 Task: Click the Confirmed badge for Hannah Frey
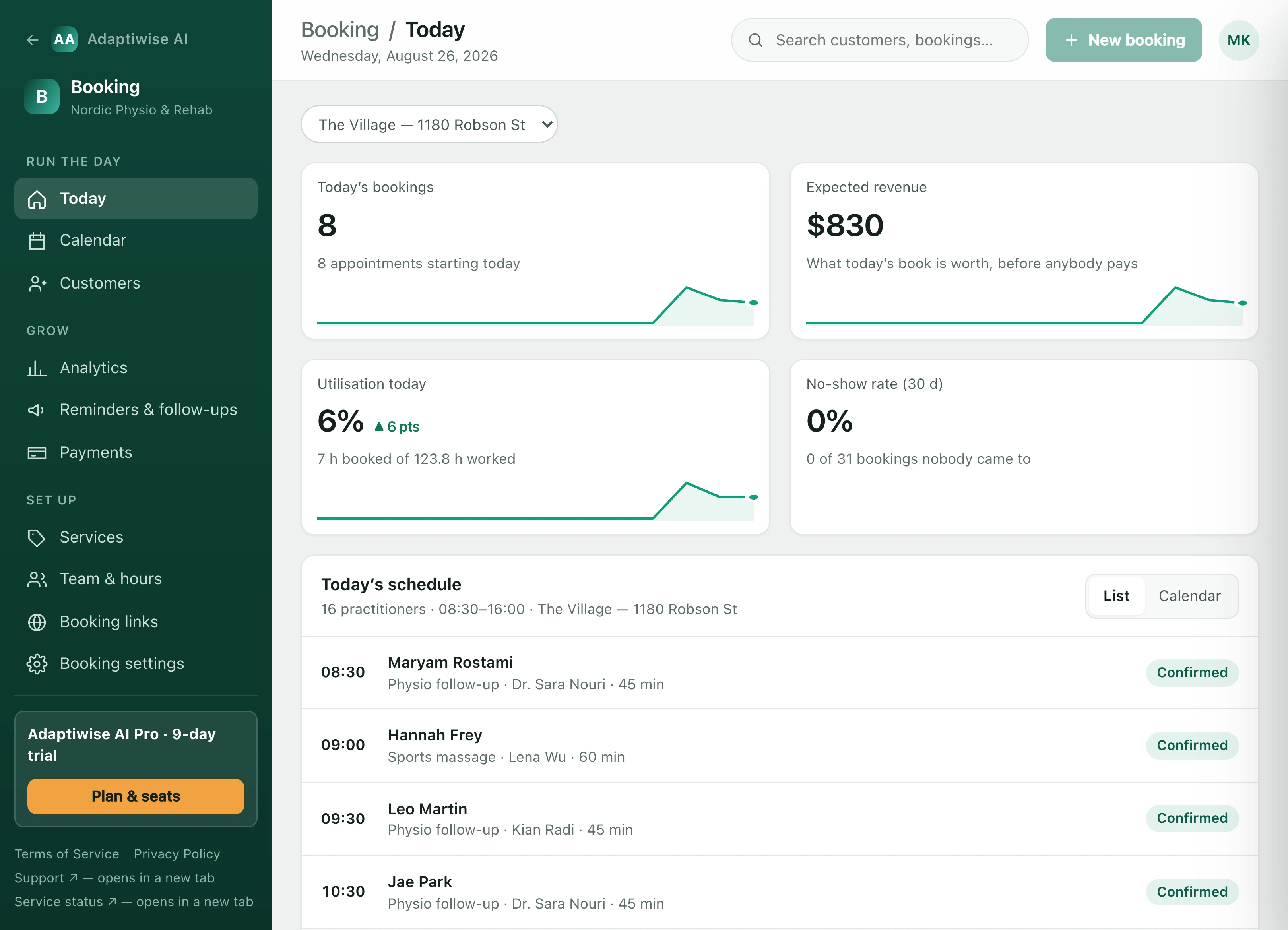[1192, 746]
